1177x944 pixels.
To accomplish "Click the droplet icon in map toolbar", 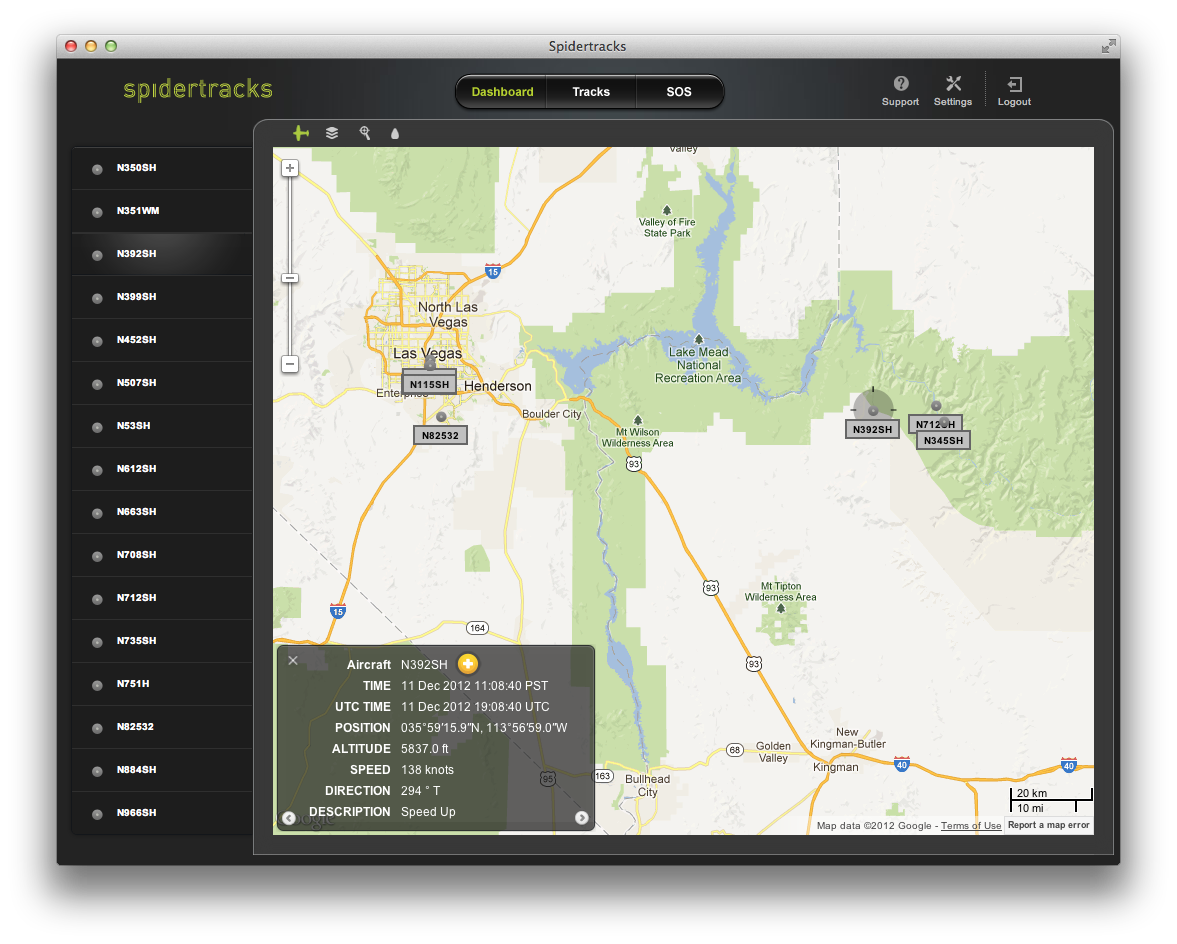I will (395, 134).
